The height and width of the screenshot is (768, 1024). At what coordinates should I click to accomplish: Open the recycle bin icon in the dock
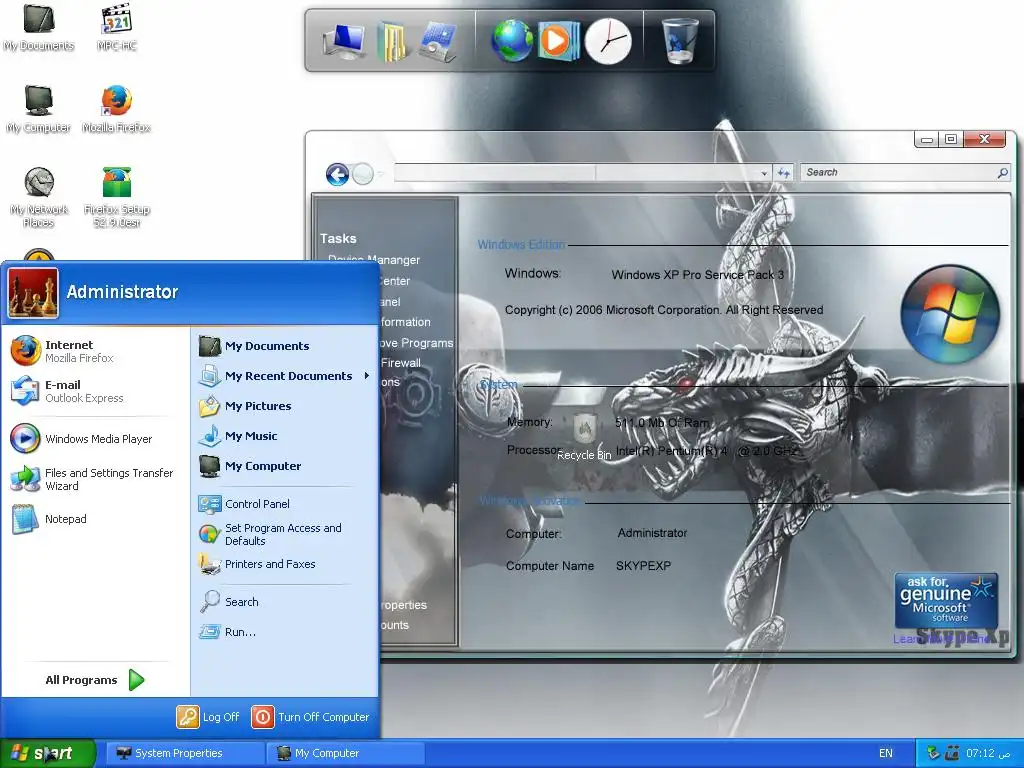679,40
